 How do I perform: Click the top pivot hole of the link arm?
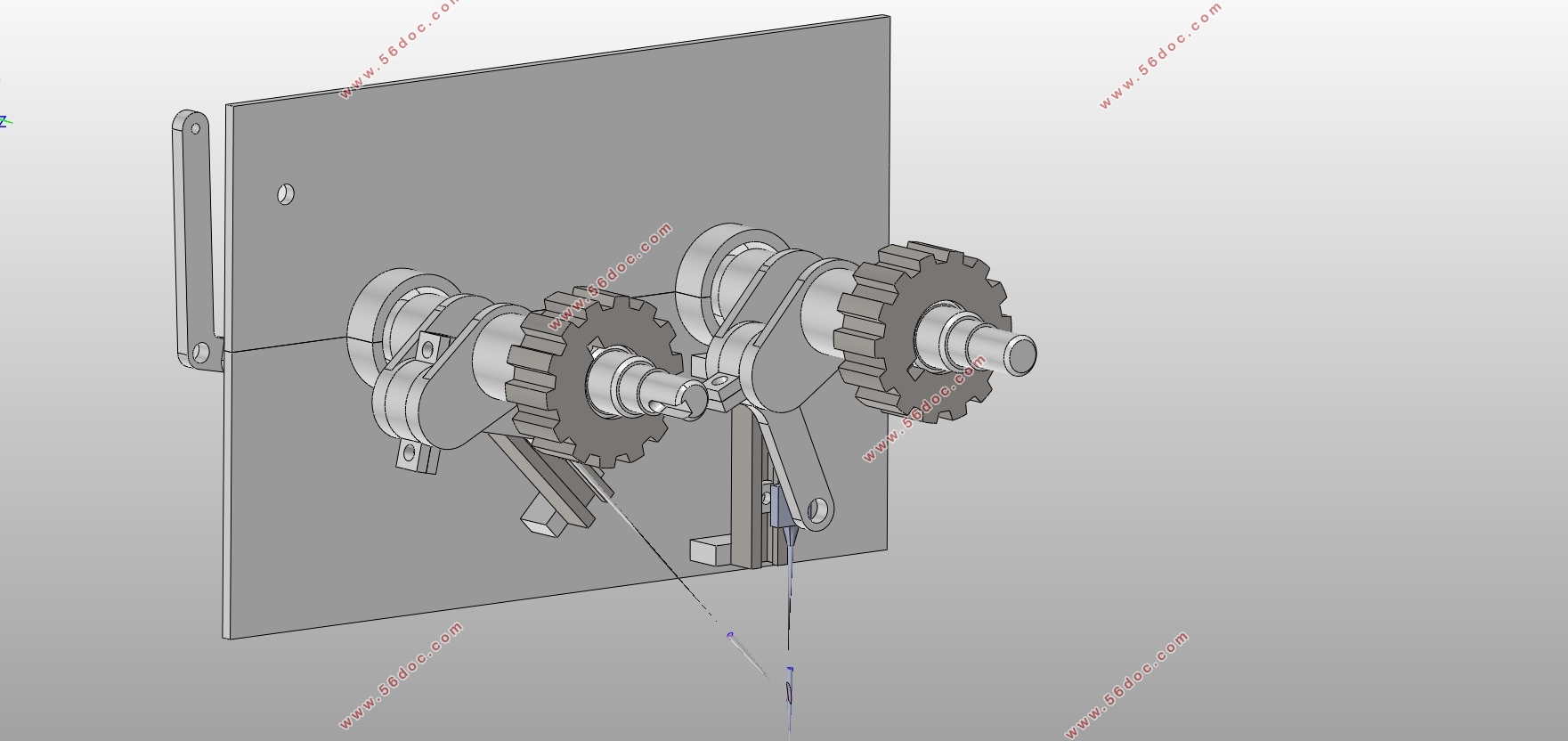[196, 128]
